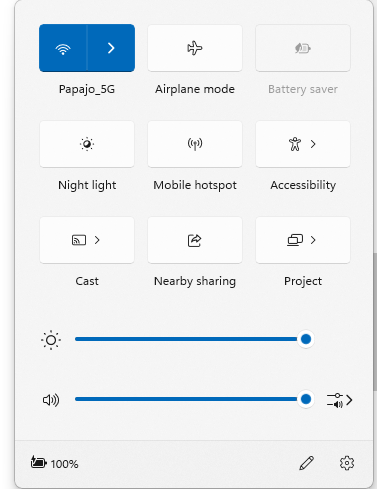Expand Accessibility options chevron
Image resolution: width=377 pixels, height=489 pixels.
coord(313,144)
